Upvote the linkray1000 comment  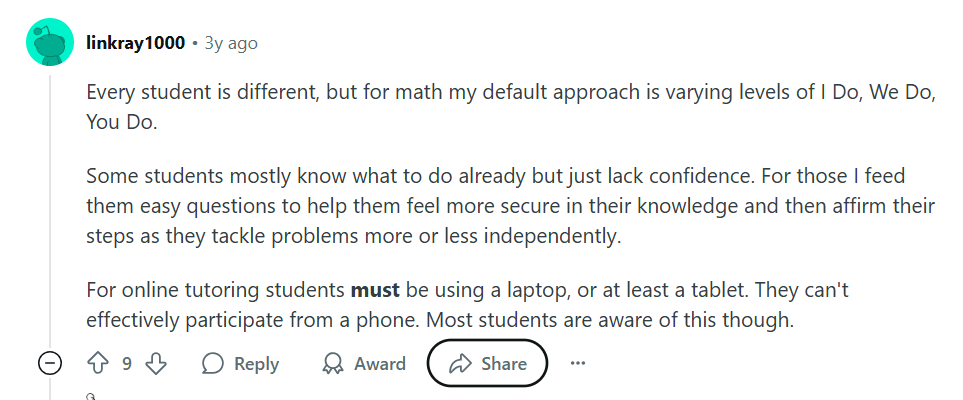point(98,364)
